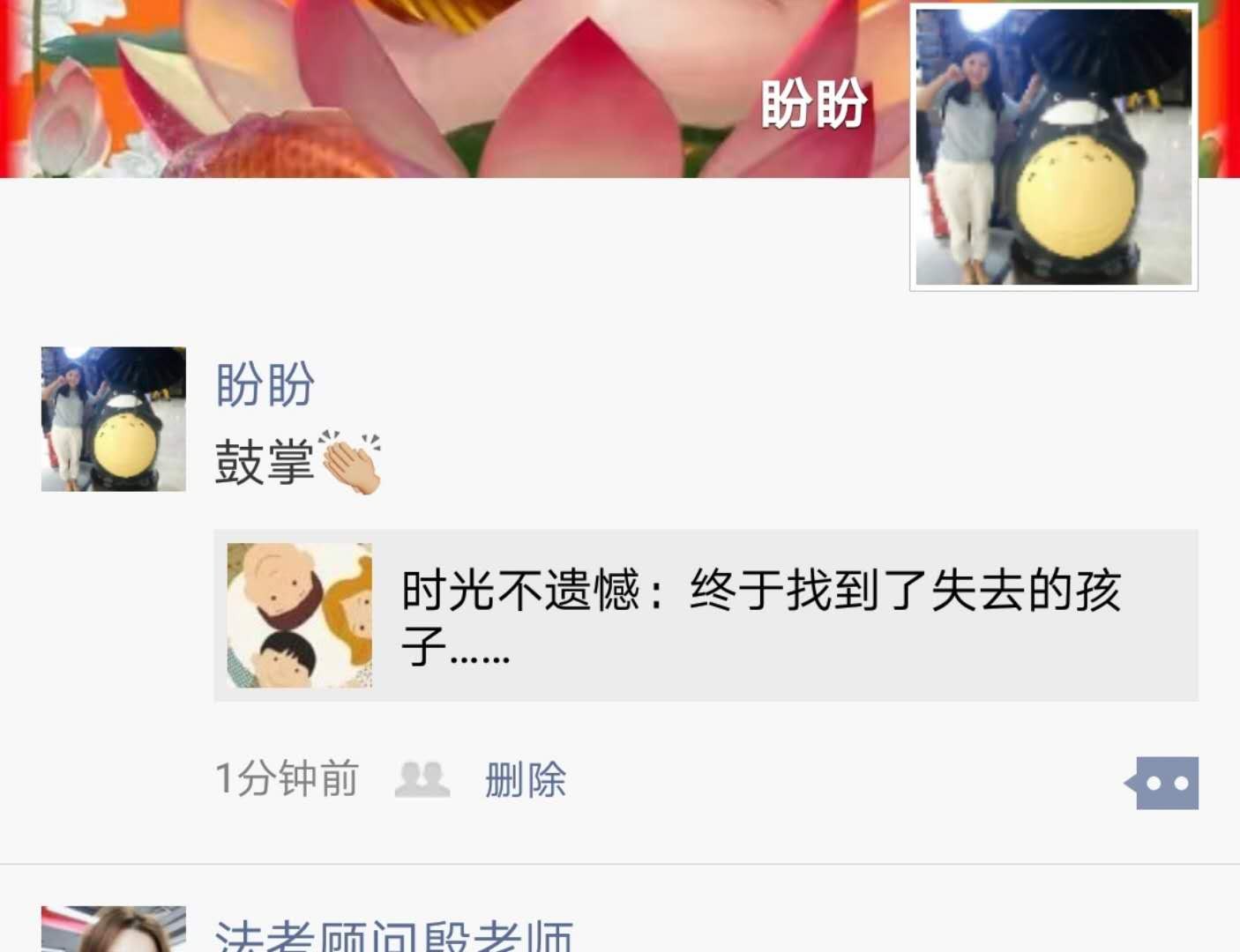Viewport: 1240px width, 952px height.
Task: Click the 盼盼 name on cover photo
Action: coord(814,104)
